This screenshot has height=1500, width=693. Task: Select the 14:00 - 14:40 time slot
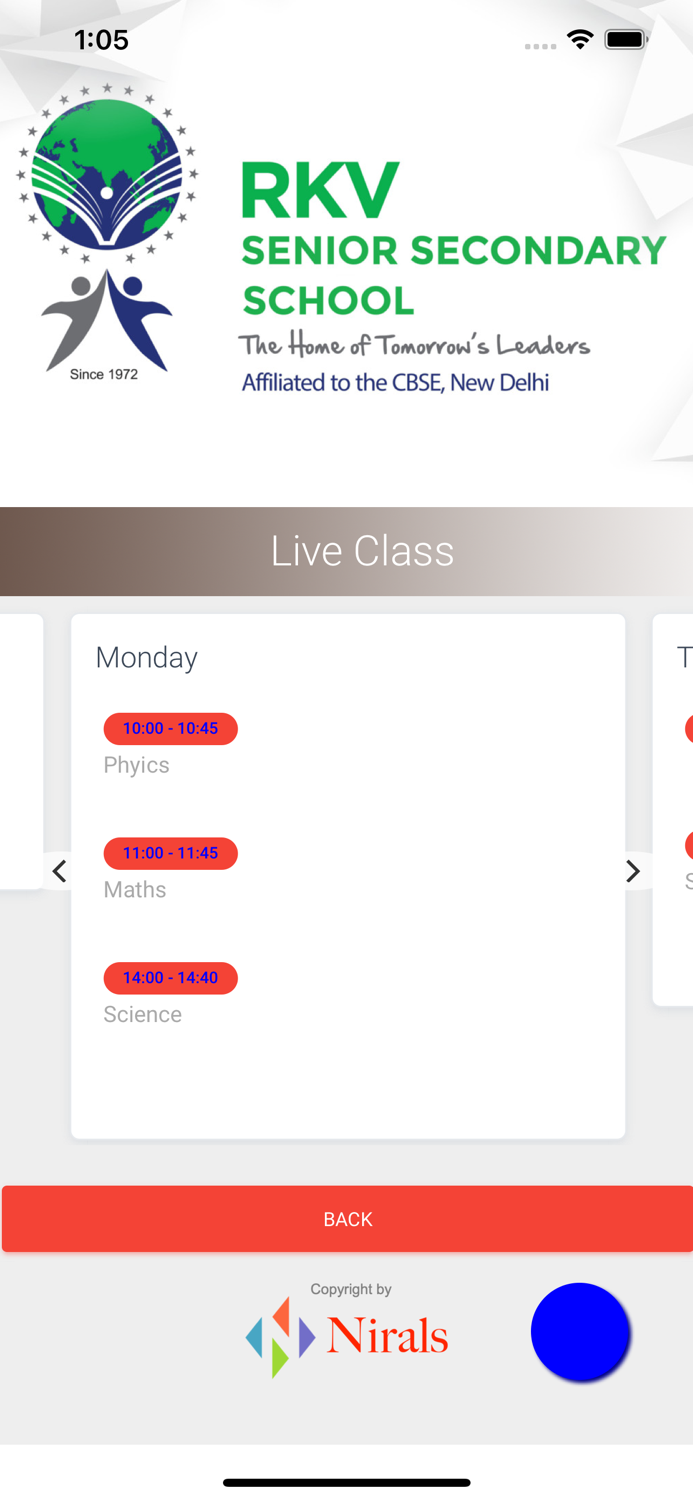tap(171, 978)
